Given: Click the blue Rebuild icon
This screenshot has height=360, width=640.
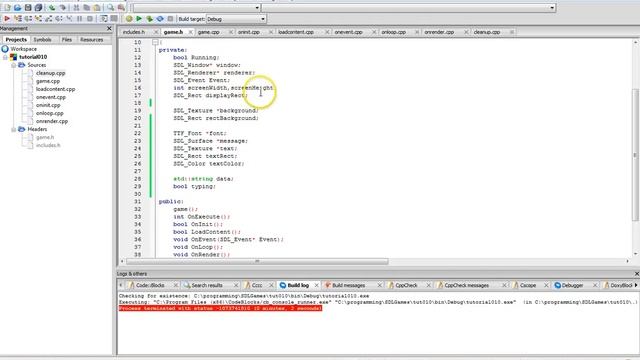Looking at the screenshot, I should click(x=160, y=19).
